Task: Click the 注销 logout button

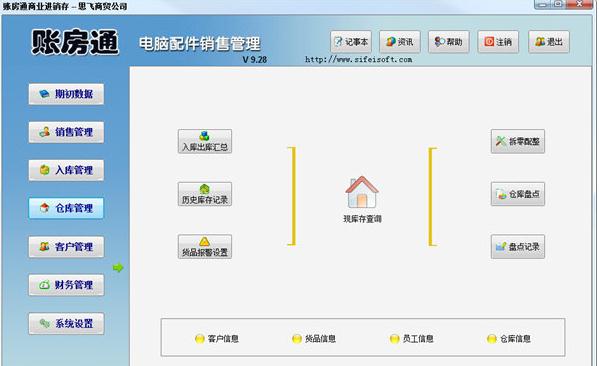Action: click(498, 42)
